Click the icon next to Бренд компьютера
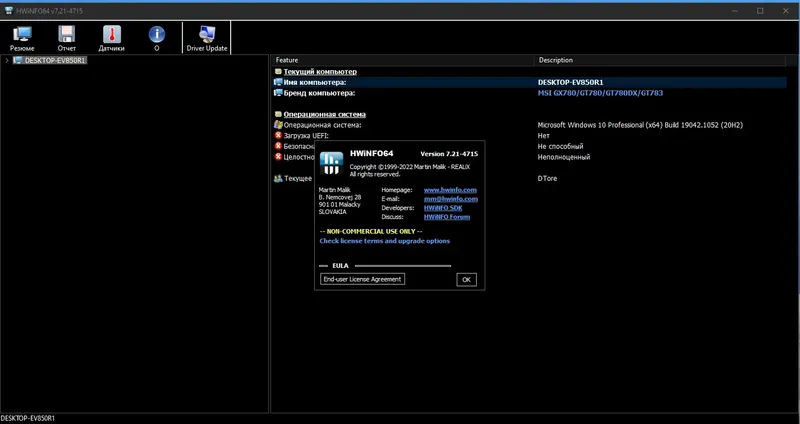The image size is (800, 424). click(x=278, y=93)
